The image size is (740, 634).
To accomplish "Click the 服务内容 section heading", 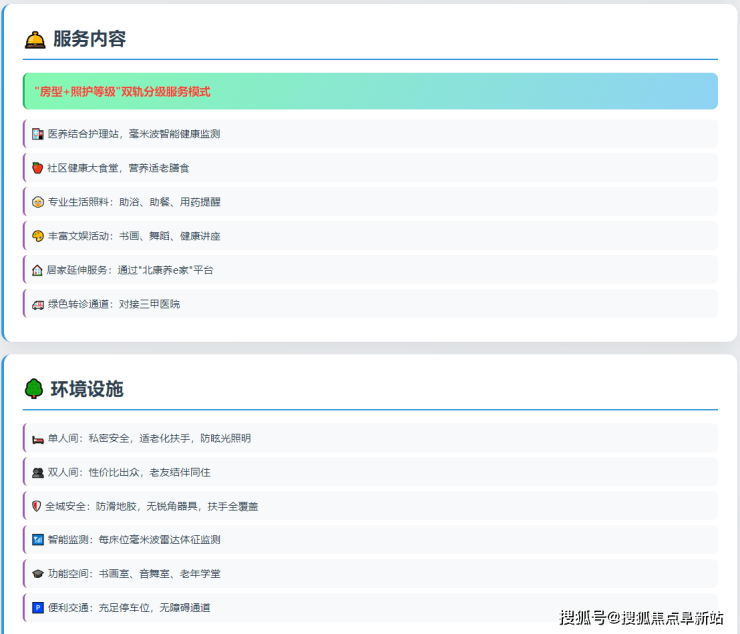I will pyautogui.click(x=89, y=40).
